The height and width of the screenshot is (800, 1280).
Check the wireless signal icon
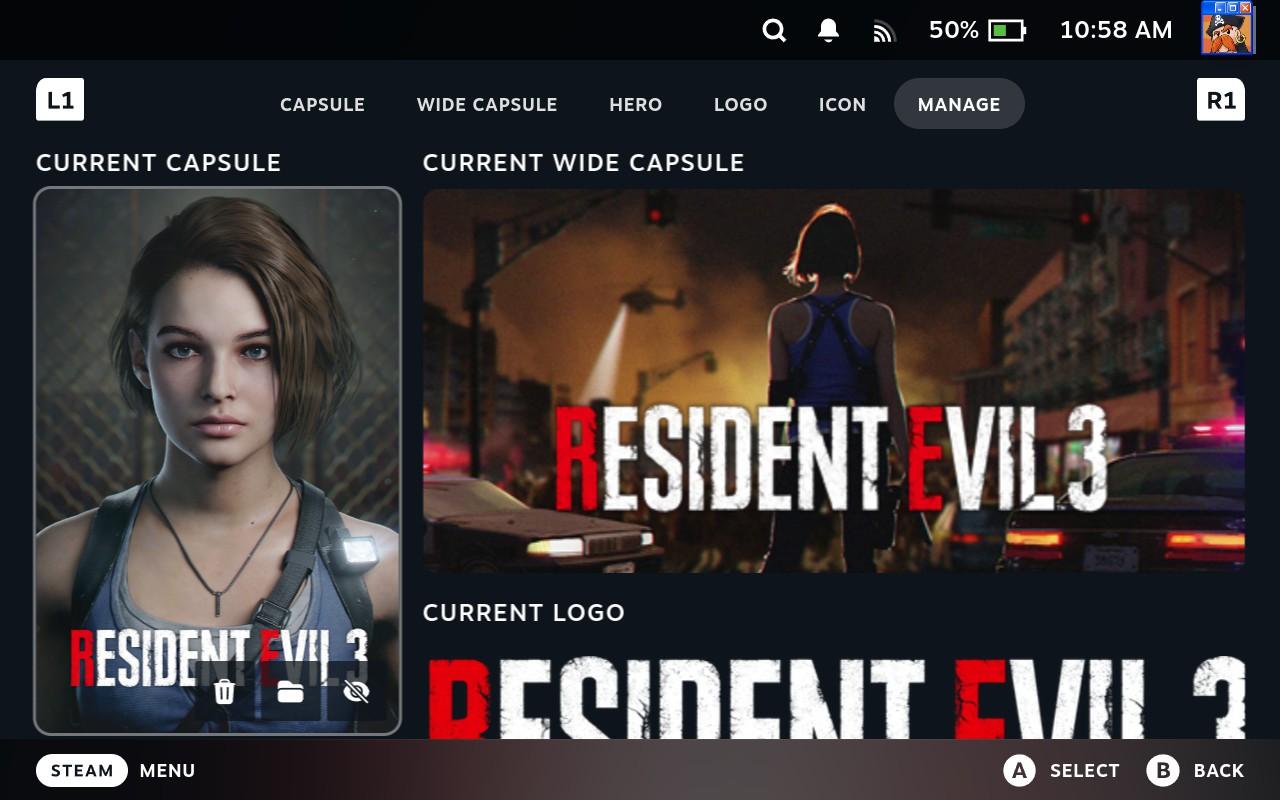(x=883, y=32)
